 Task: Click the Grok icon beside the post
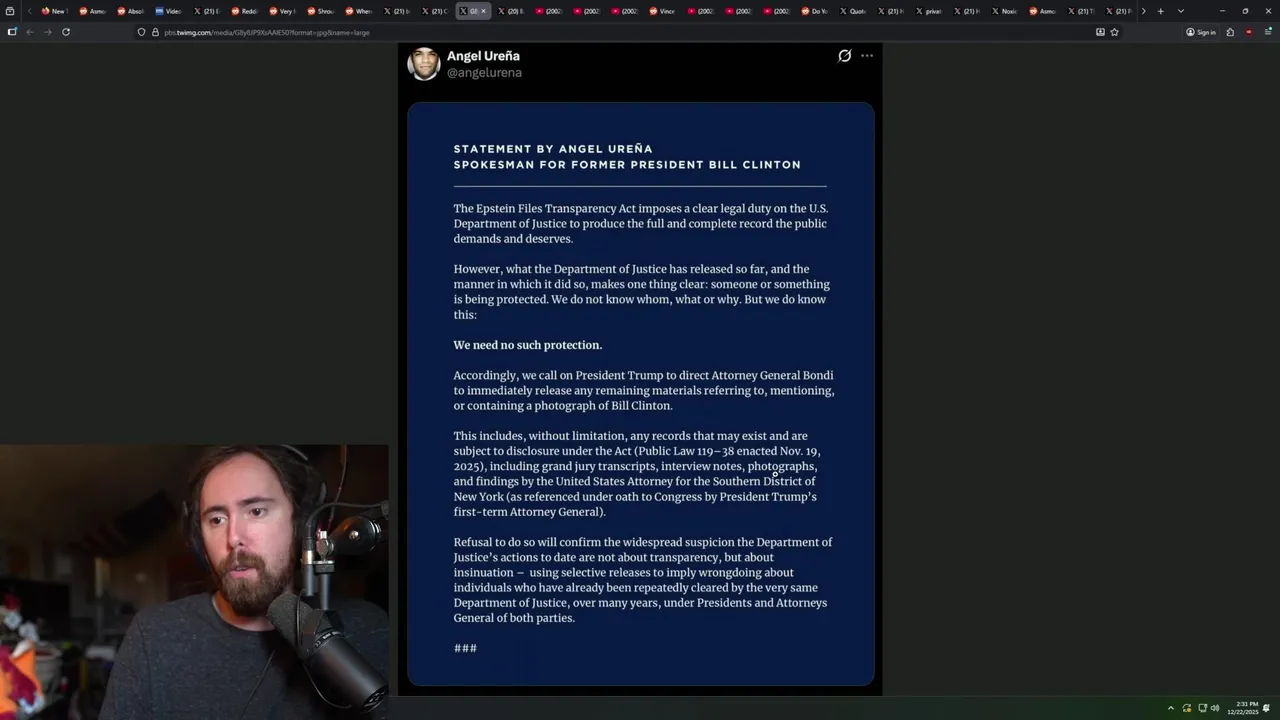click(x=844, y=56)
